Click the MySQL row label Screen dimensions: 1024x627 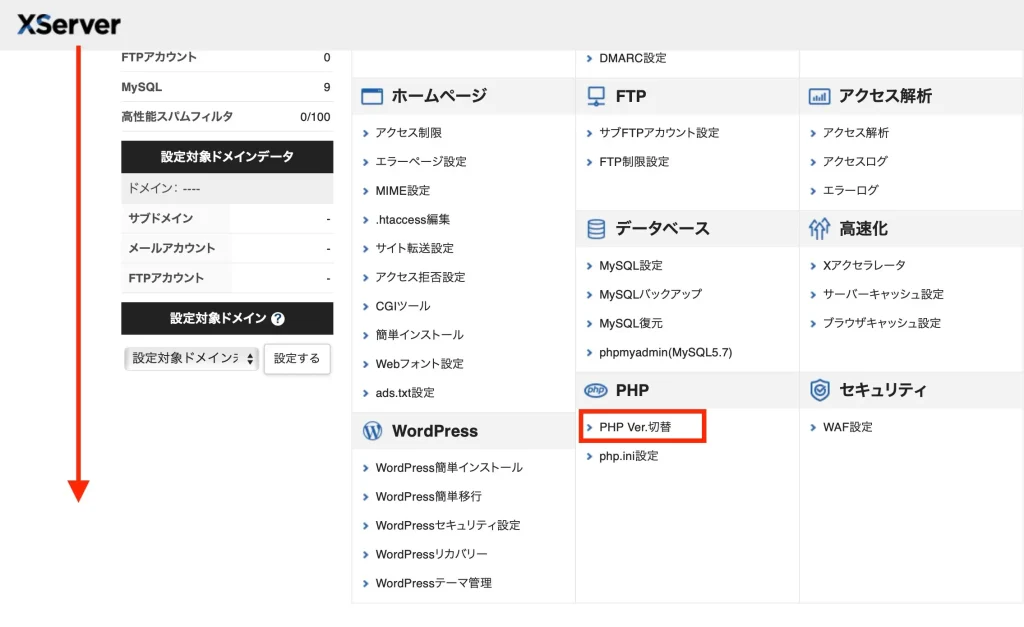pos(142,87)
